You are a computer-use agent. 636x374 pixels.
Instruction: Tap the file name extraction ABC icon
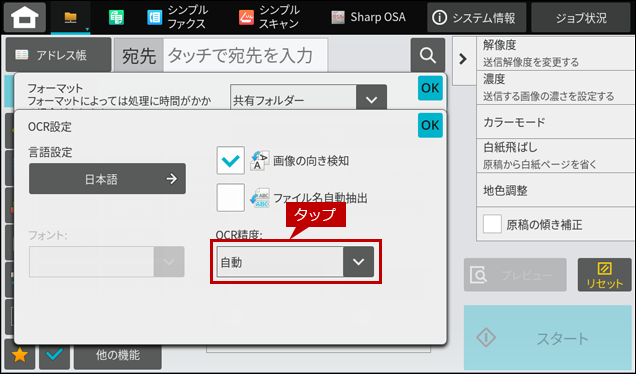click(260, 198)
